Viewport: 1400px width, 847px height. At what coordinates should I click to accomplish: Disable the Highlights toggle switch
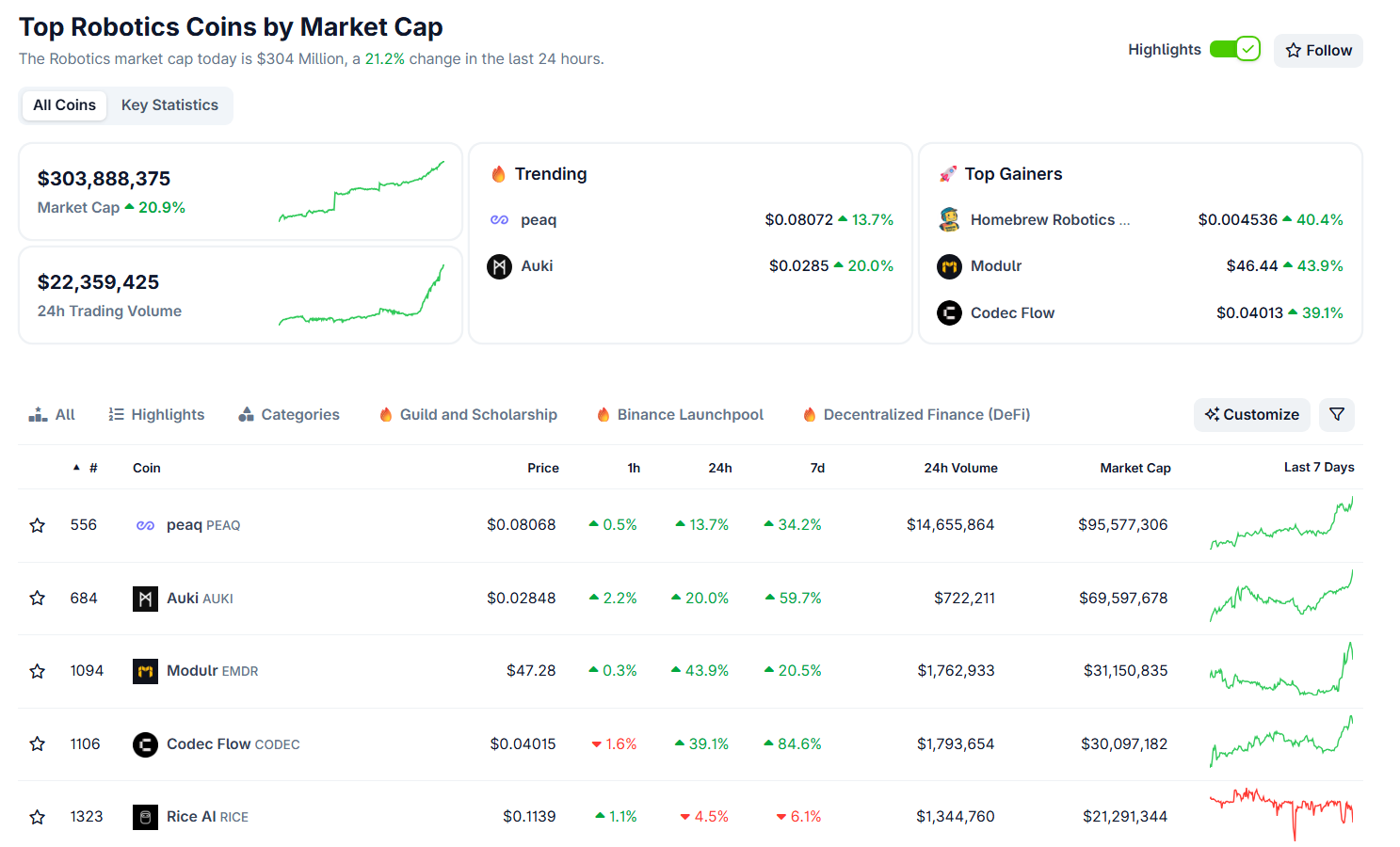[x=1234, y=49]
